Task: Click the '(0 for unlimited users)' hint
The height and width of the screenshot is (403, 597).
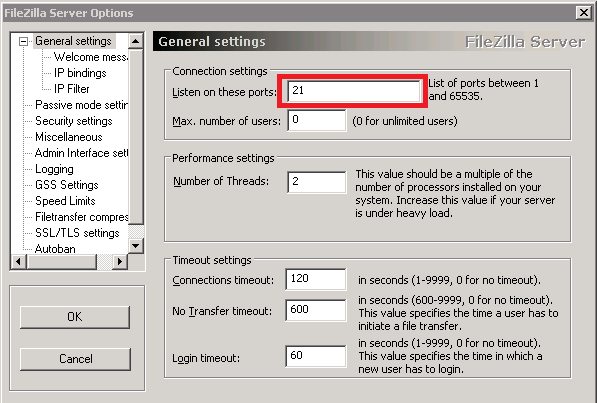Action: [x=405, y=121]
